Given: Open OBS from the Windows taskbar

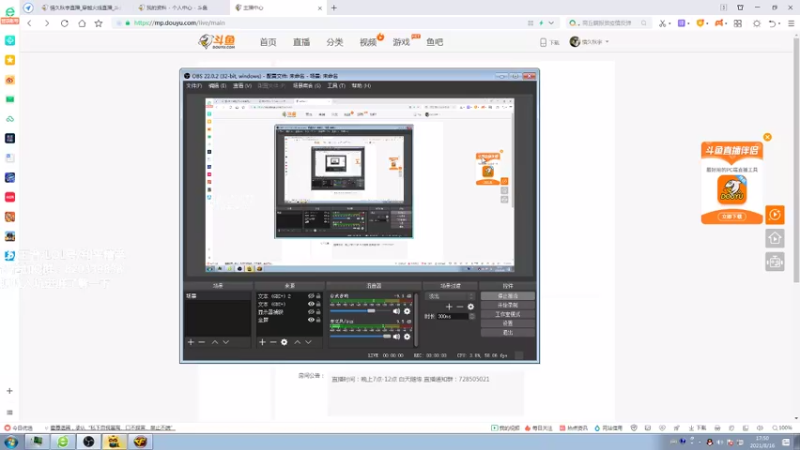Looking at the screenshot, I should (89, 442).
